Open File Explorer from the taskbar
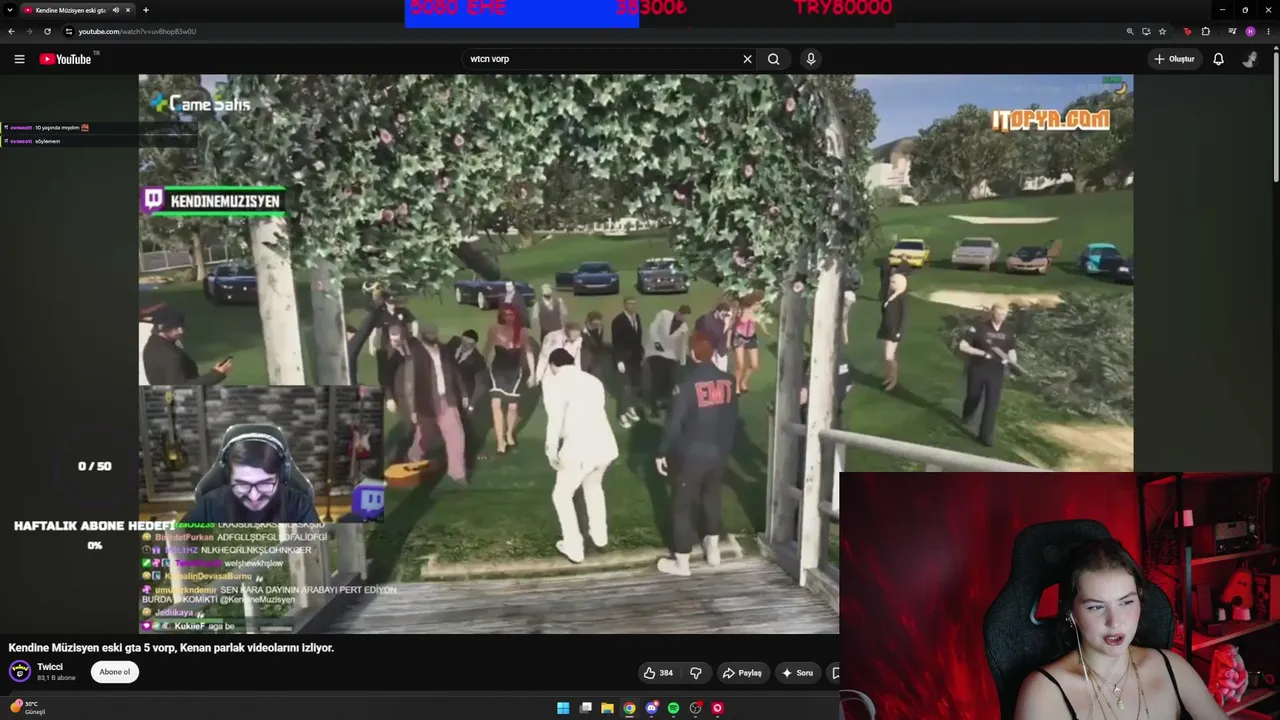 [607, 708]
